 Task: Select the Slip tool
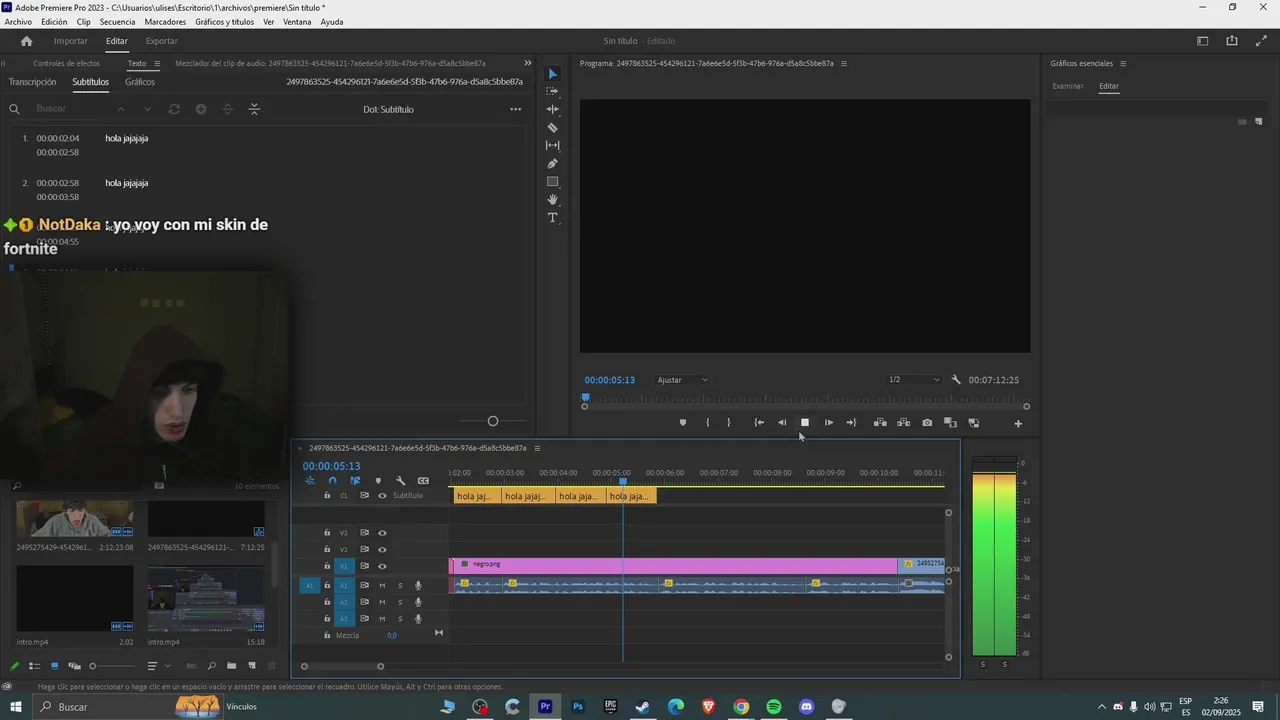point(553,145)
